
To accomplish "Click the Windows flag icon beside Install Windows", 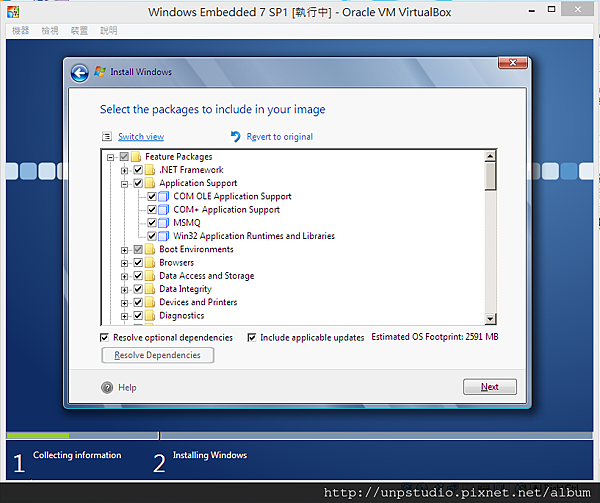I will pyautogui.click(x=100, y=72).
